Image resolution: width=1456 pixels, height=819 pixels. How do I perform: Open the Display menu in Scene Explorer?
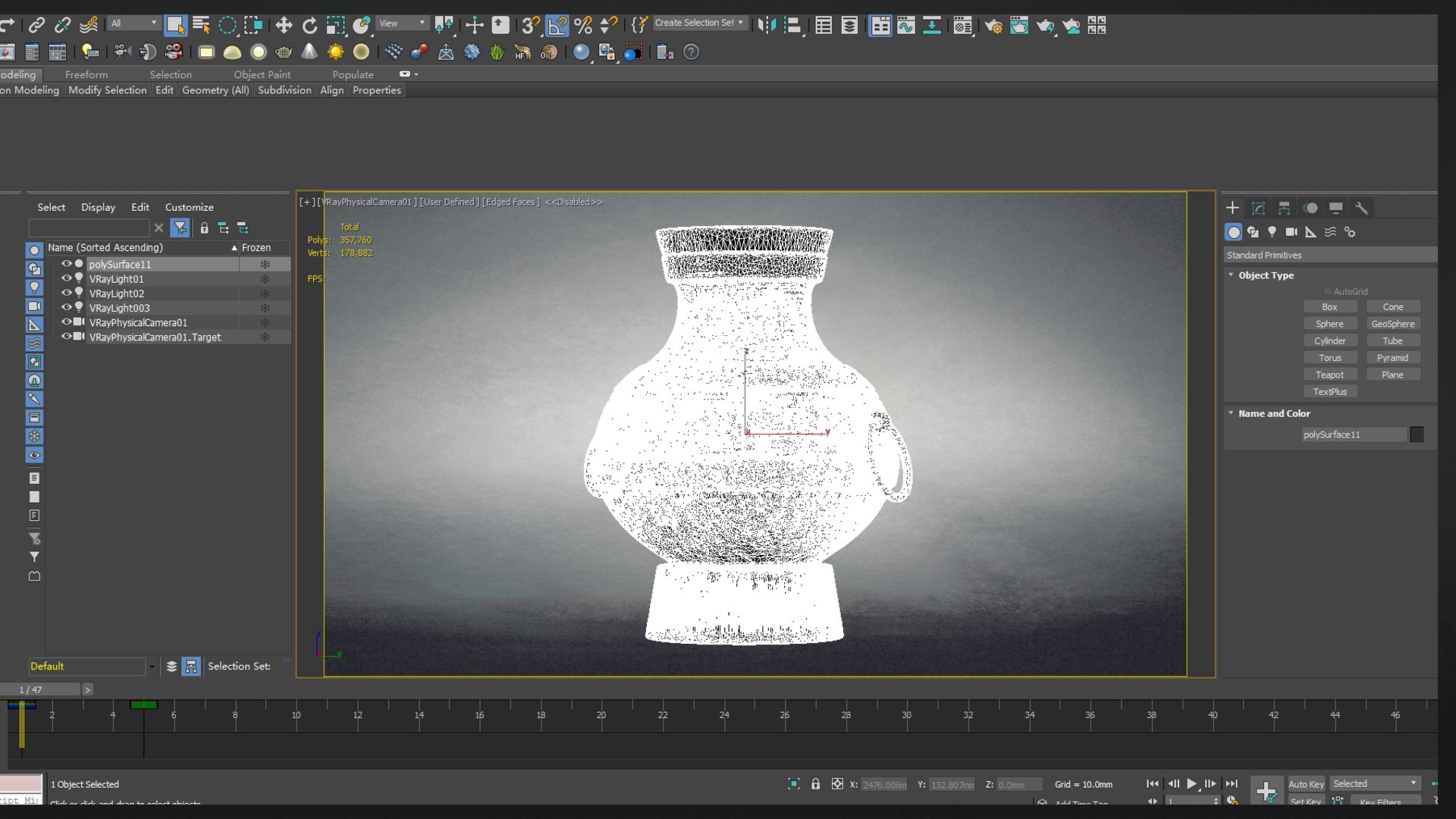99,207
